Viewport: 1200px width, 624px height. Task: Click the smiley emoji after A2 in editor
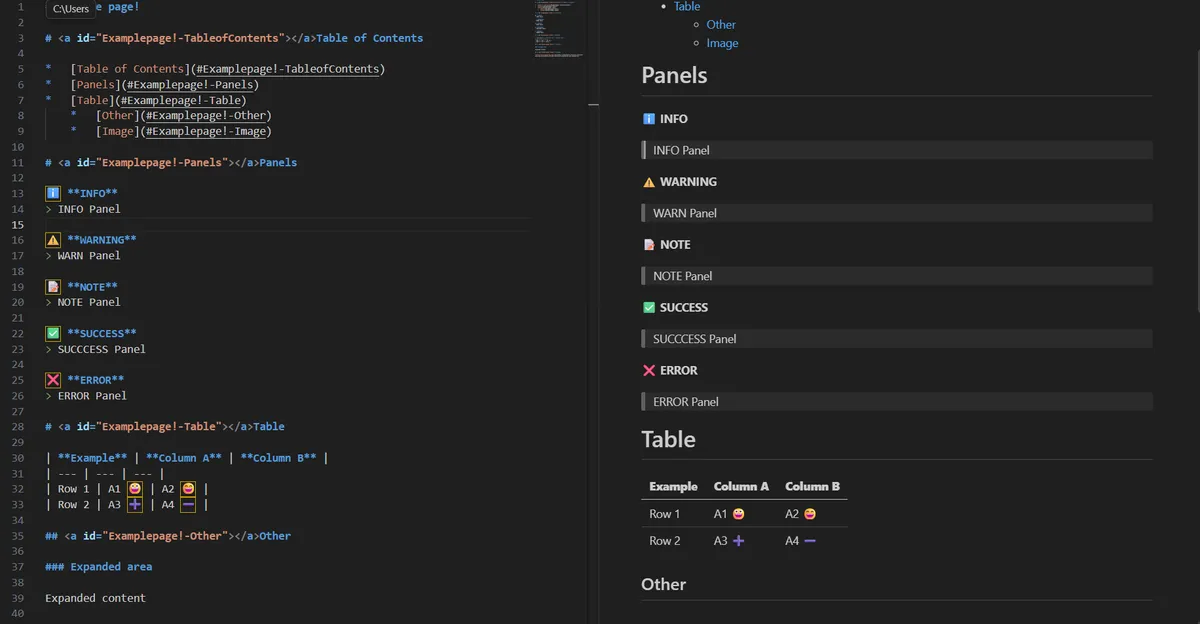point(188,489)
